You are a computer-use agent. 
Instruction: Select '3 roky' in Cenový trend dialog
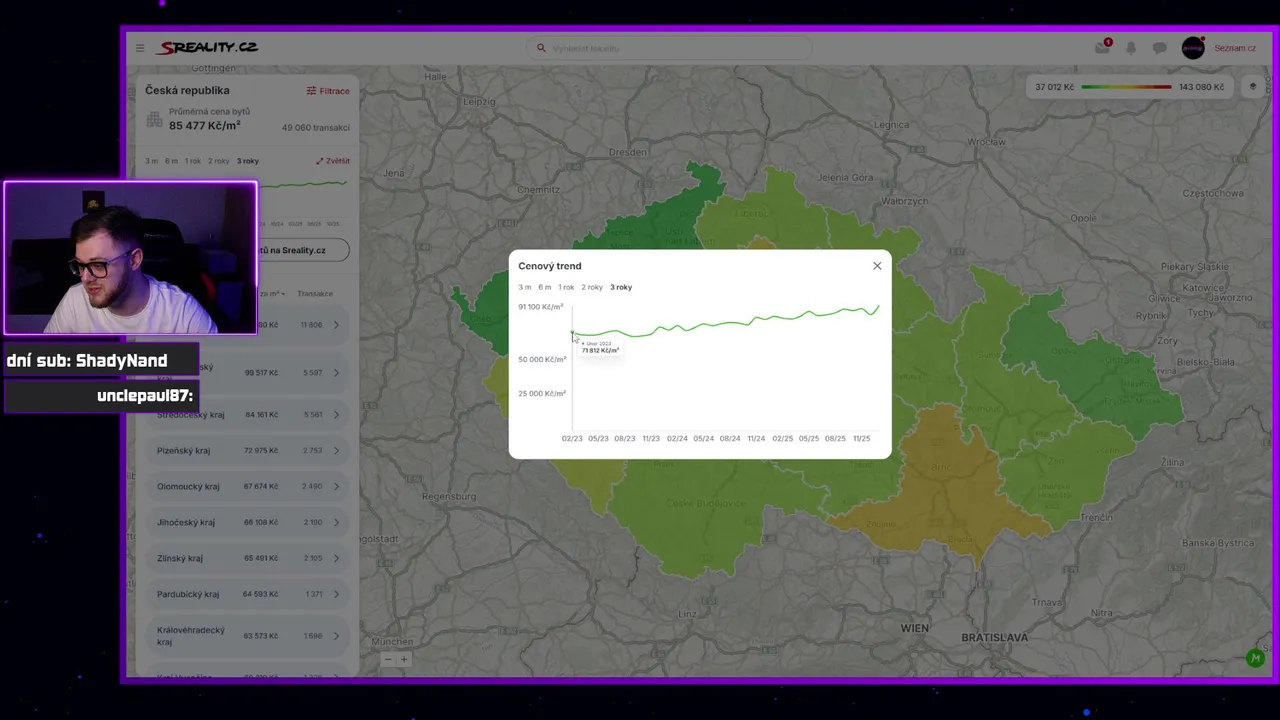click(x=621, y=287)
